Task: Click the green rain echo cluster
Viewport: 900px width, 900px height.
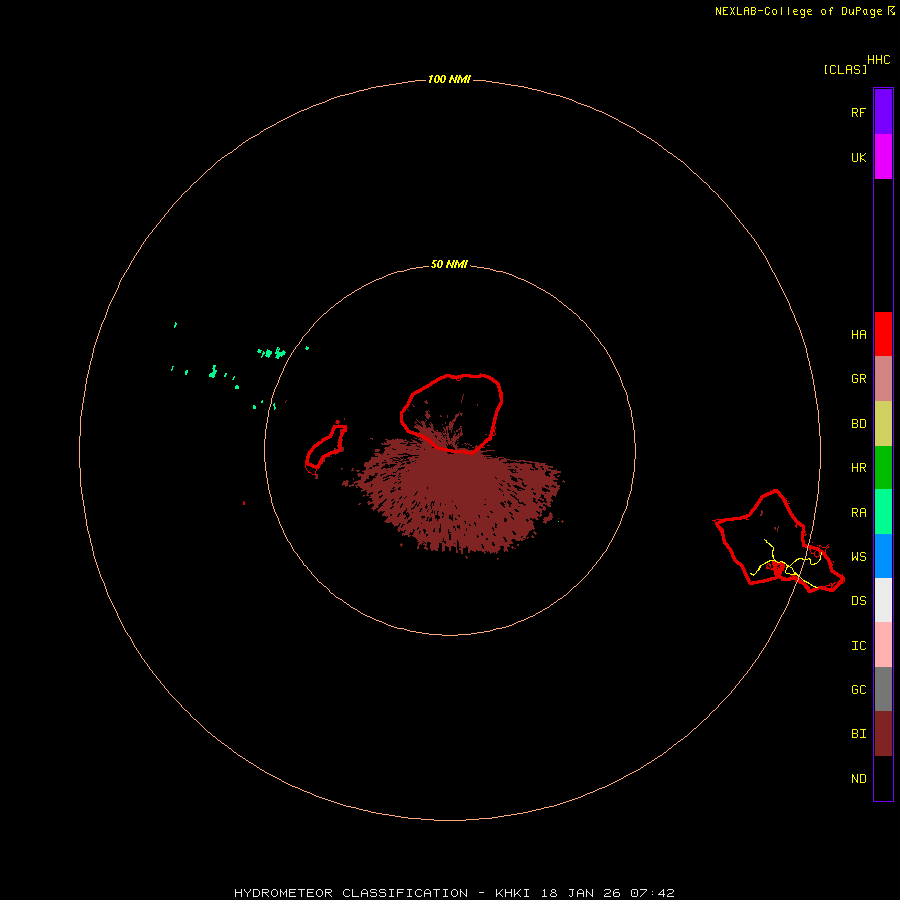Action: 271,352
